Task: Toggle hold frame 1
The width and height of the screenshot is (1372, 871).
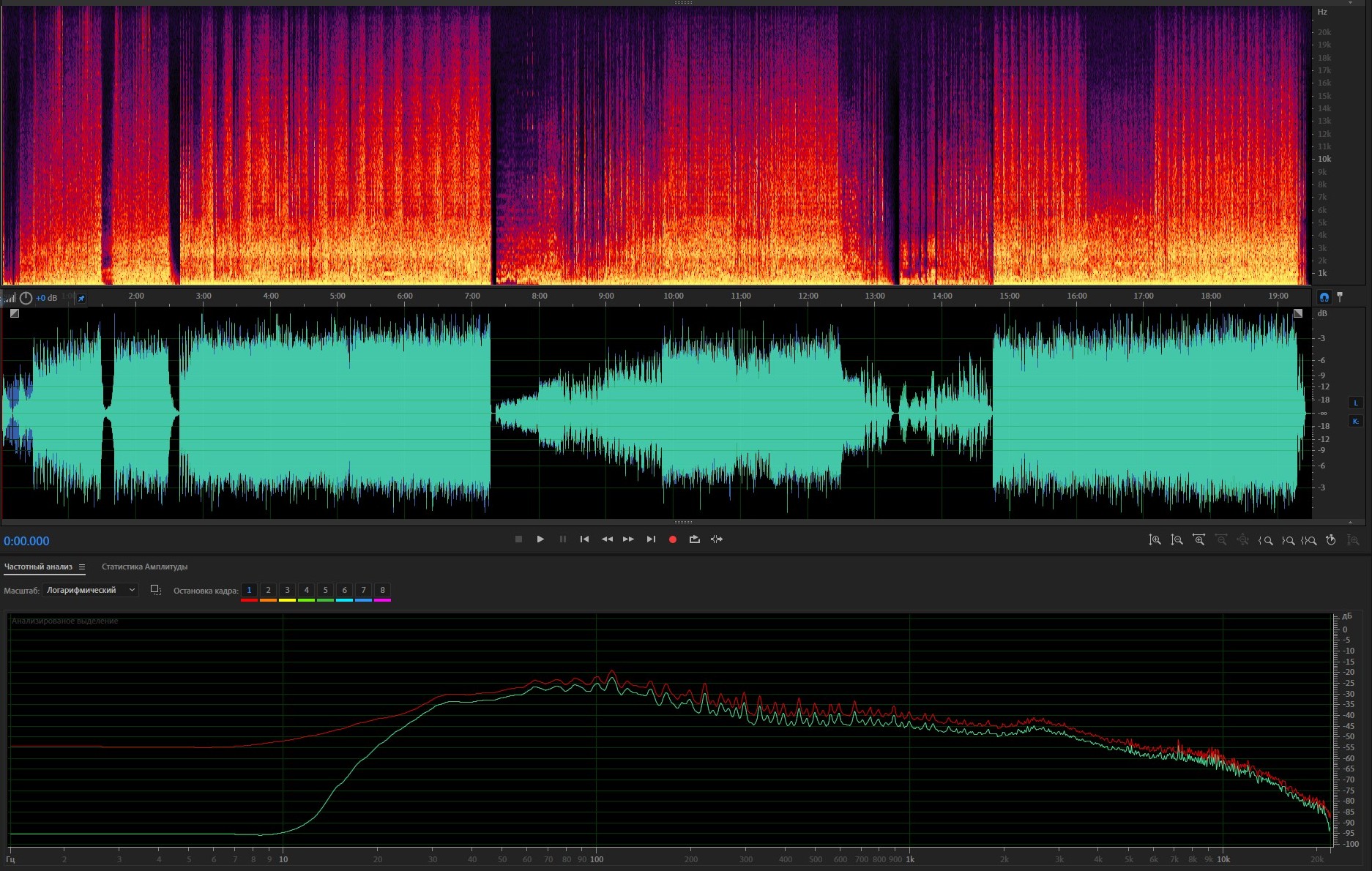Action: [249, 591]
